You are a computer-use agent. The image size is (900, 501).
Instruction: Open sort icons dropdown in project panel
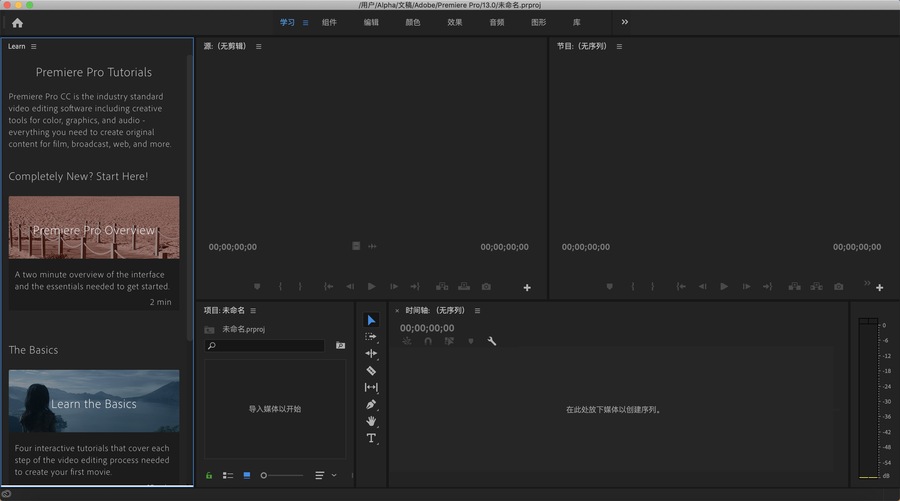[x=325, y=475]
